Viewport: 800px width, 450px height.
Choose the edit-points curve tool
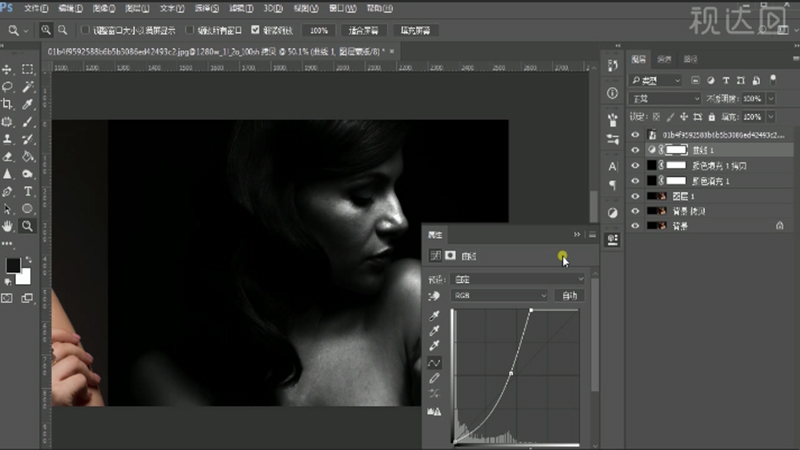coord(434,363)
